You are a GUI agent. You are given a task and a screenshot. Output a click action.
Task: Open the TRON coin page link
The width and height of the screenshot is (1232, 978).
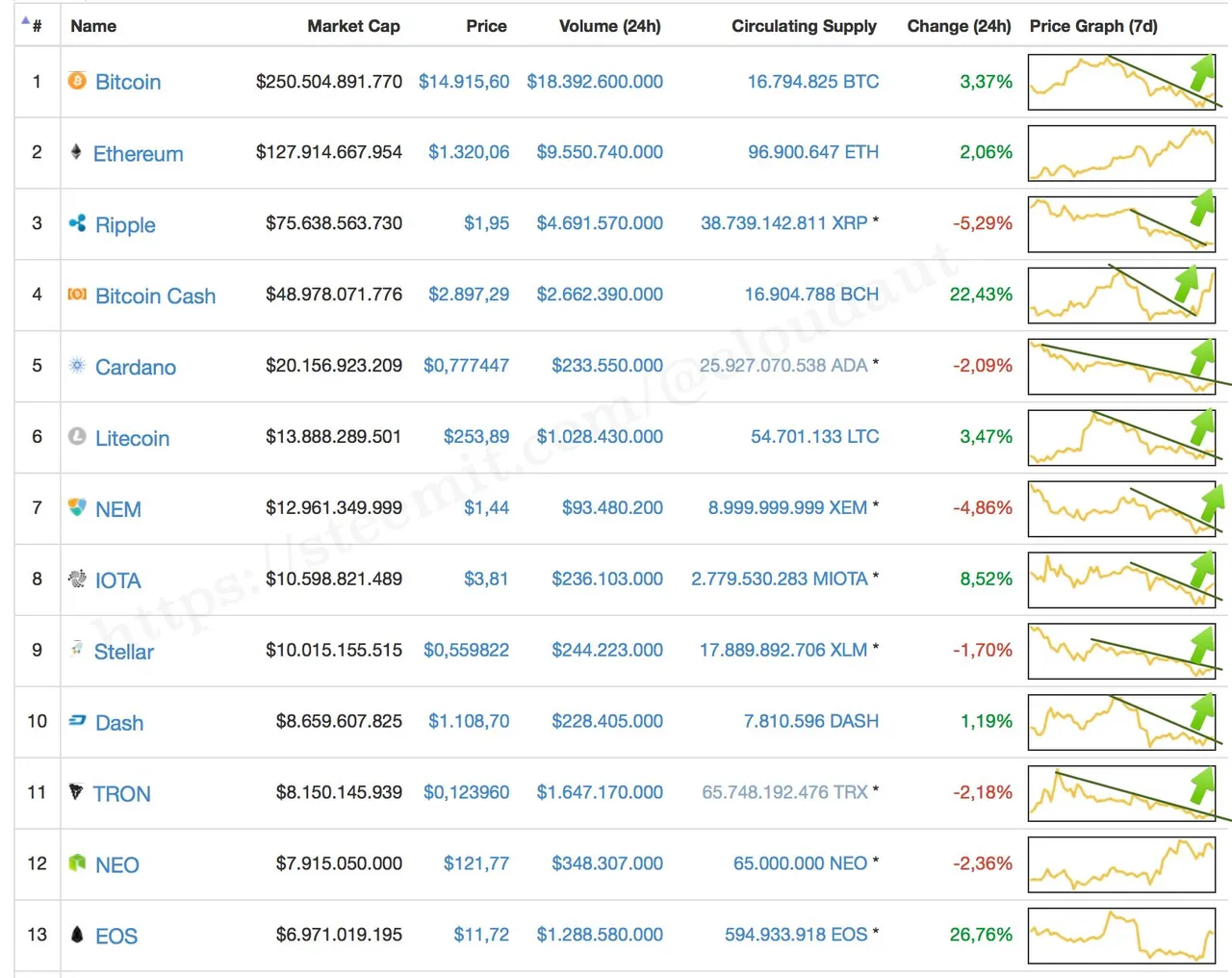(121, 794)
